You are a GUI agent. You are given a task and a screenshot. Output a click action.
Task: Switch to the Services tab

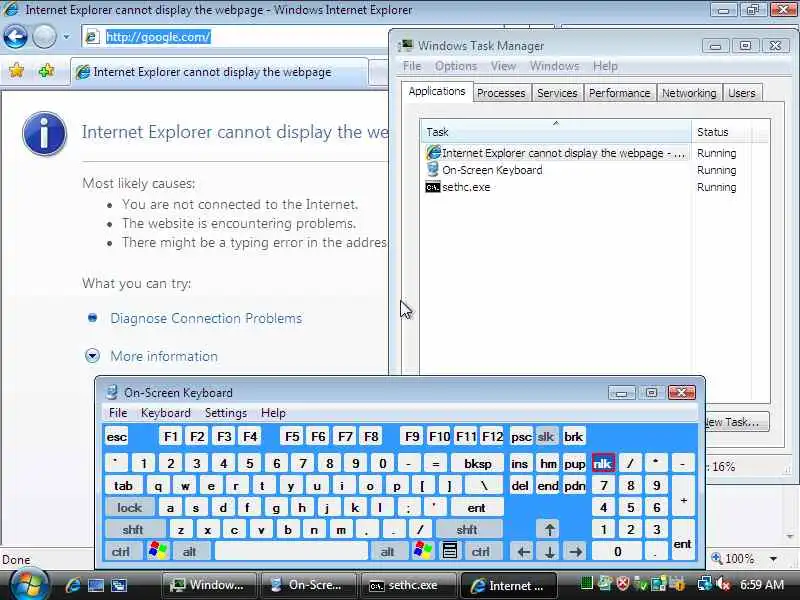[x=557, y=93]
